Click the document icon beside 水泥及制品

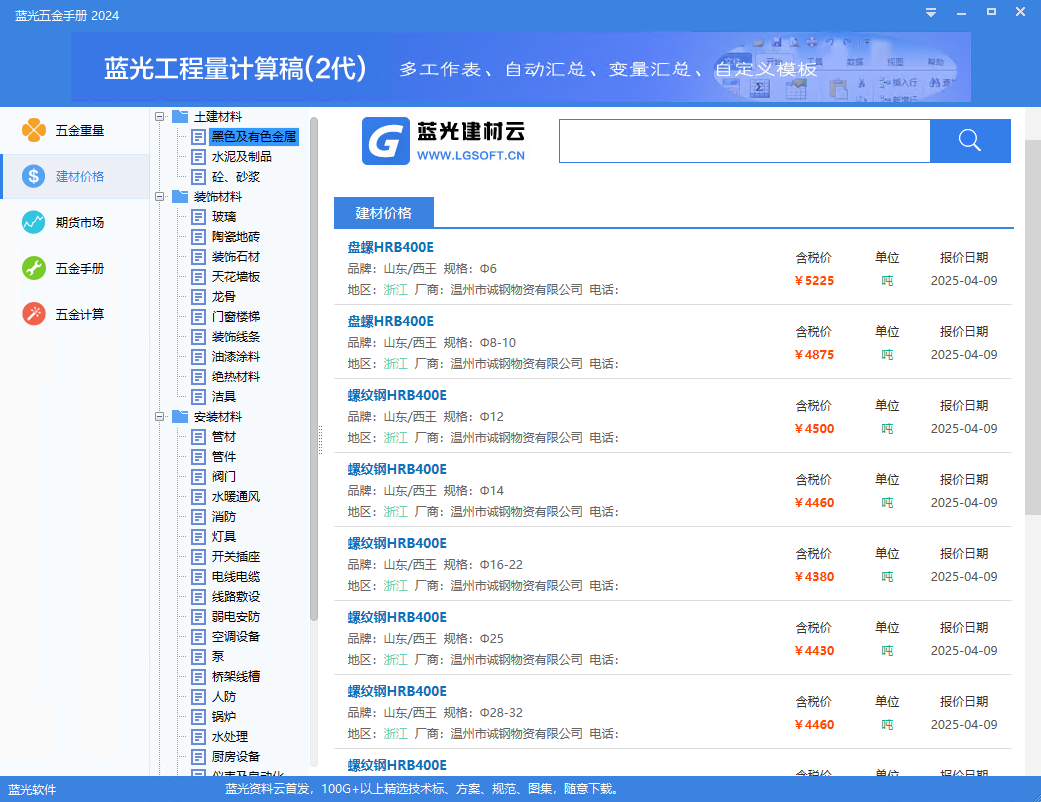[x=198, y=157]
